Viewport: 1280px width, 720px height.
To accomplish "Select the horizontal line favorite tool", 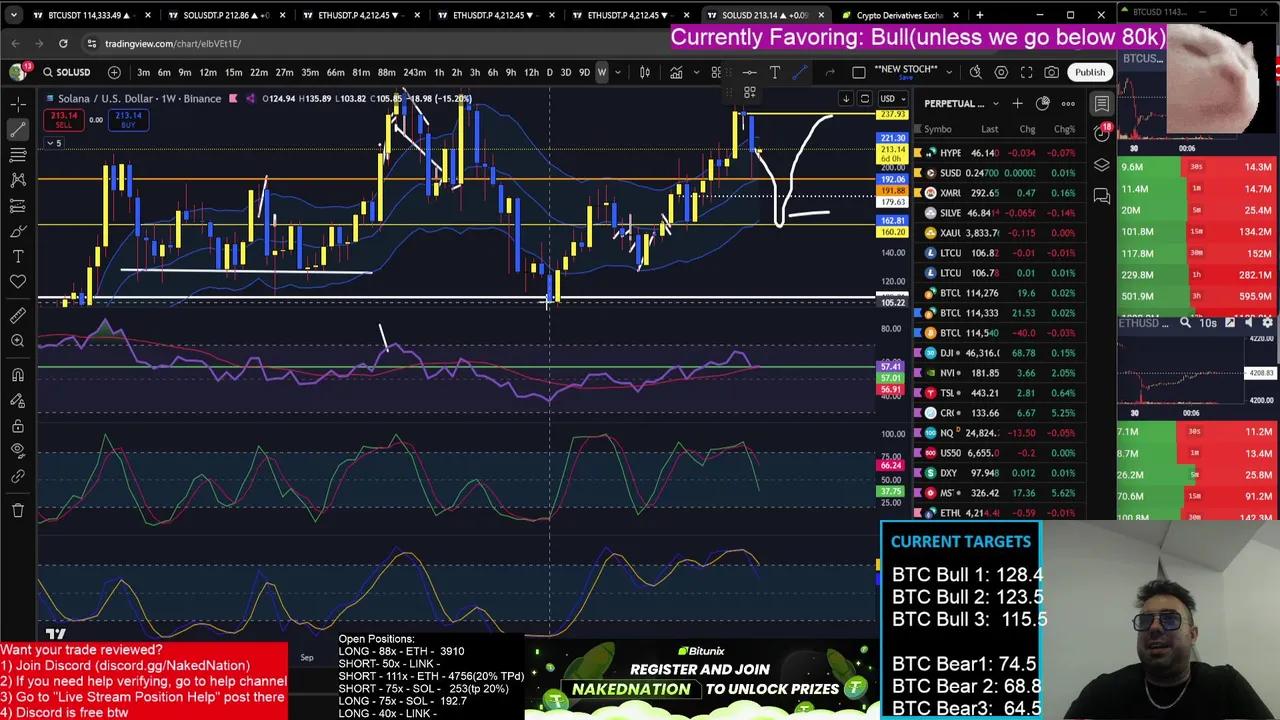I will tap(749, 72).
